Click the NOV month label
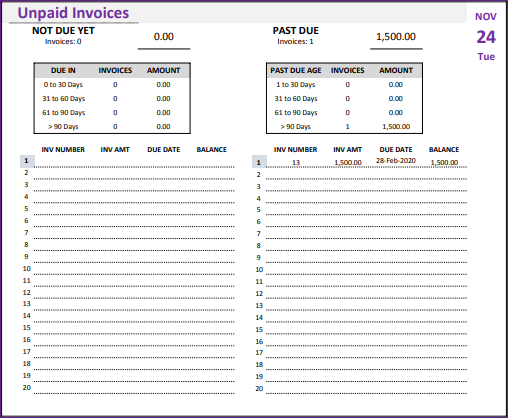508x418 pixels. 486,17
